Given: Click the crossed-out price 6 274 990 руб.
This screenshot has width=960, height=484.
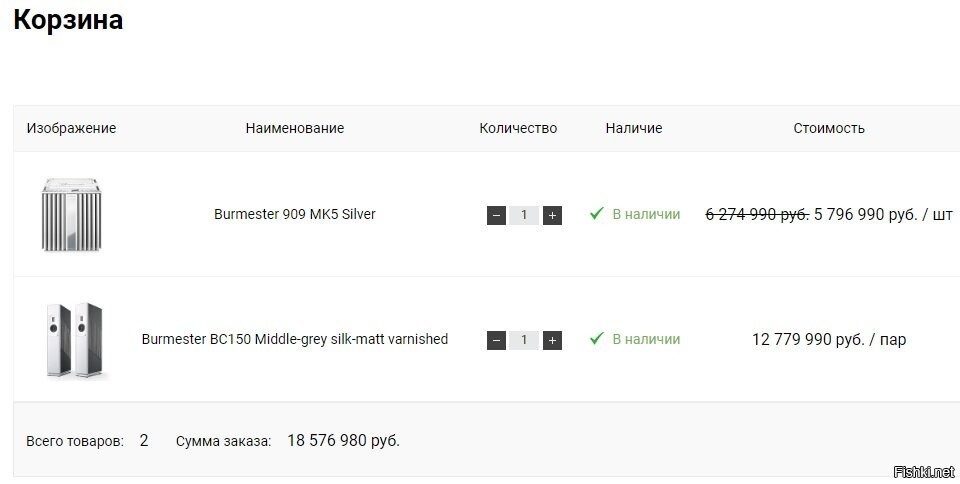Looking at the screenshot, I should click(757, 214).
